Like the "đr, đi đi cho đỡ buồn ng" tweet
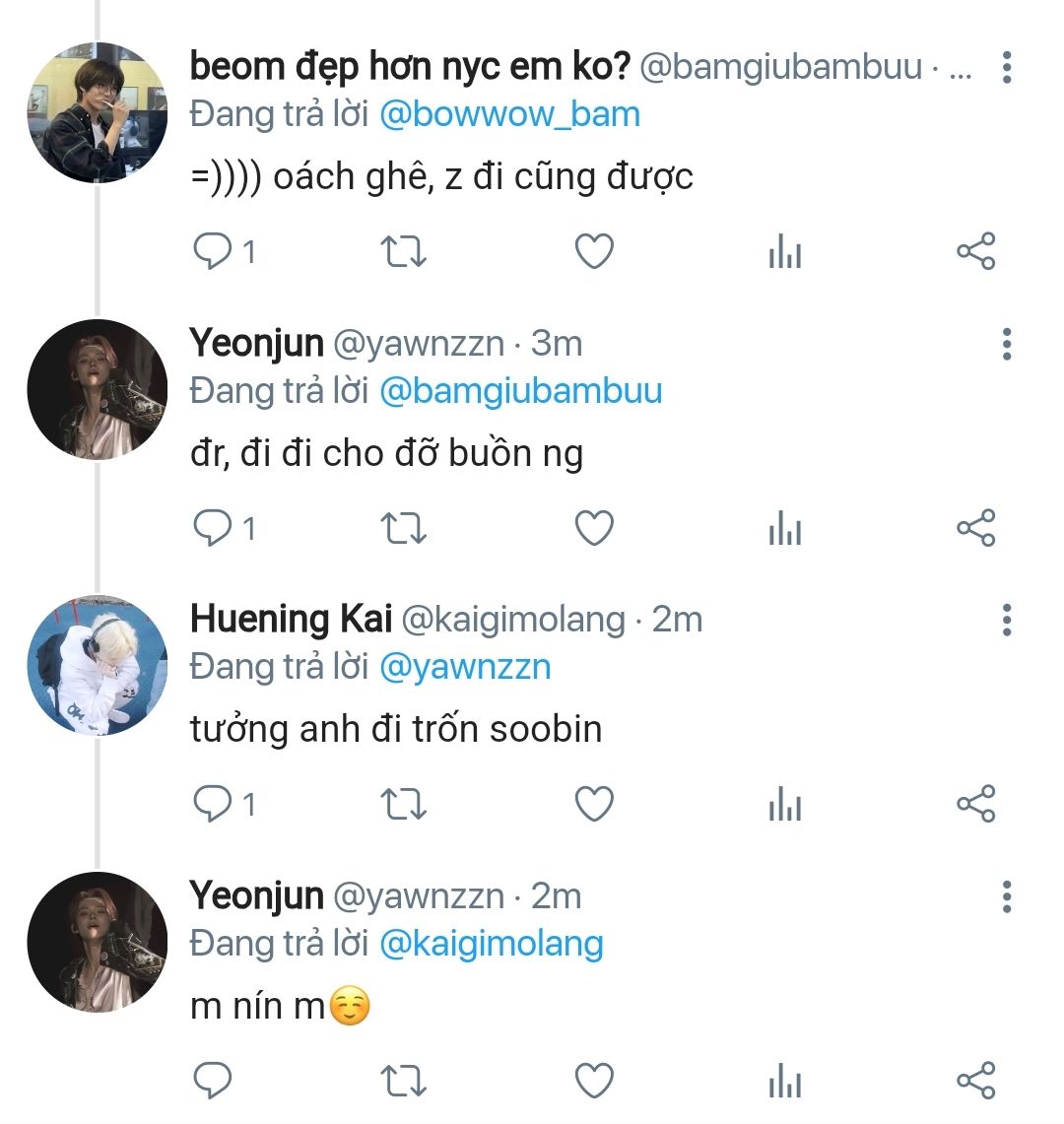The width and height of the screenshot is (1064, 1124). pos(594,530)
